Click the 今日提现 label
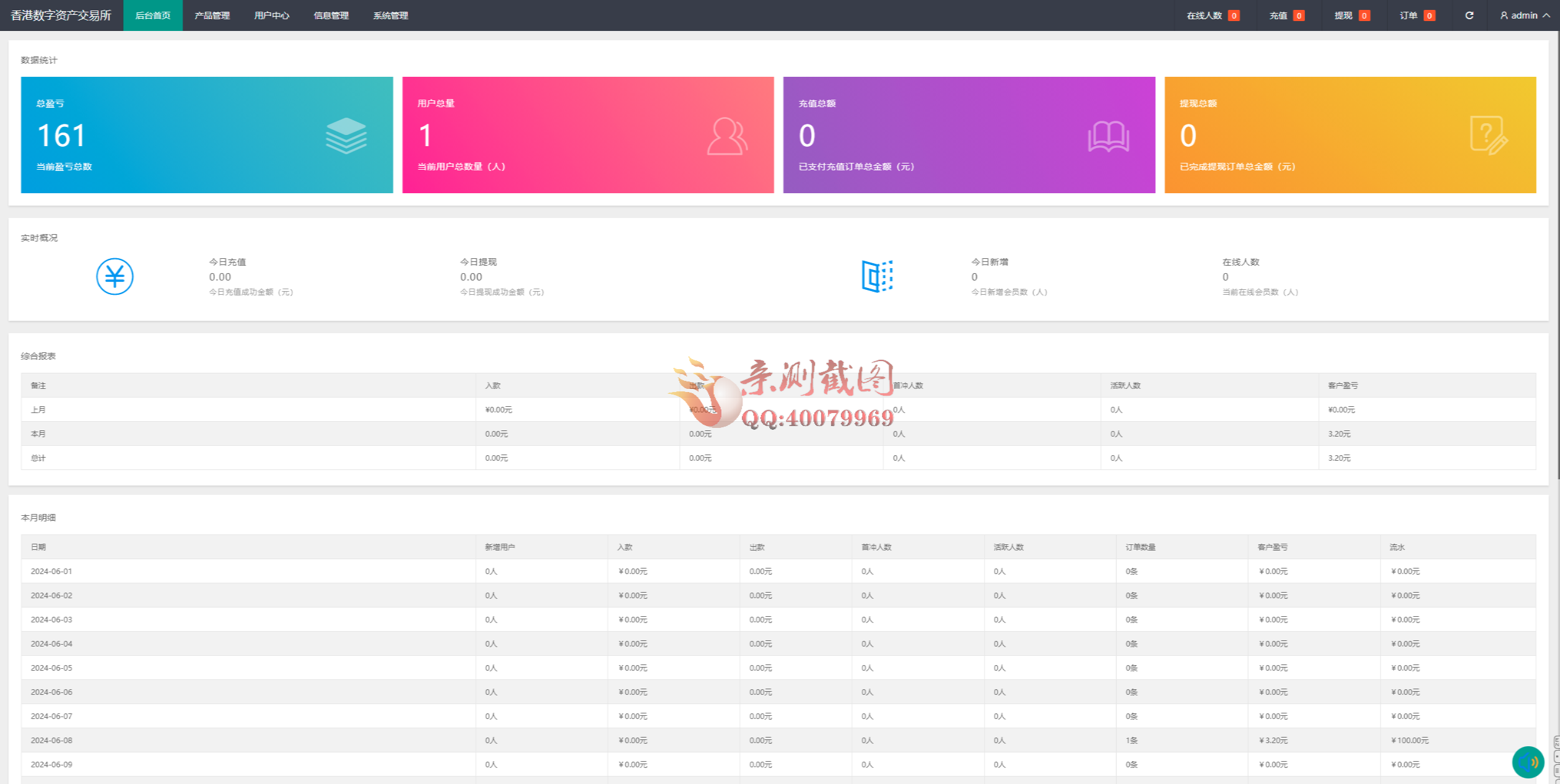This screenshot has height=784, width=1560. [x=478, y=262]
